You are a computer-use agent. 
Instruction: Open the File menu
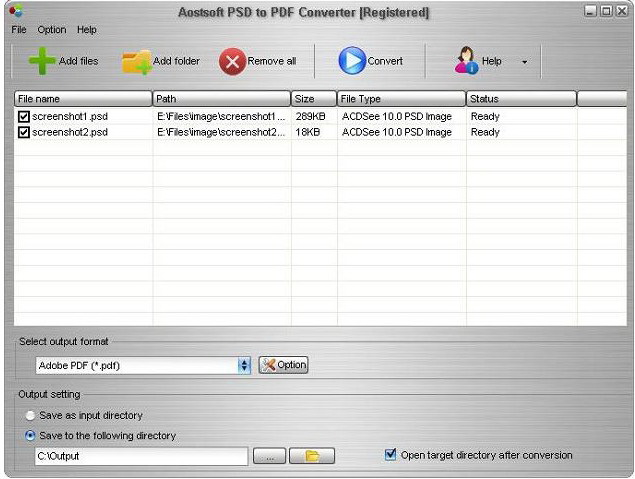19,30
